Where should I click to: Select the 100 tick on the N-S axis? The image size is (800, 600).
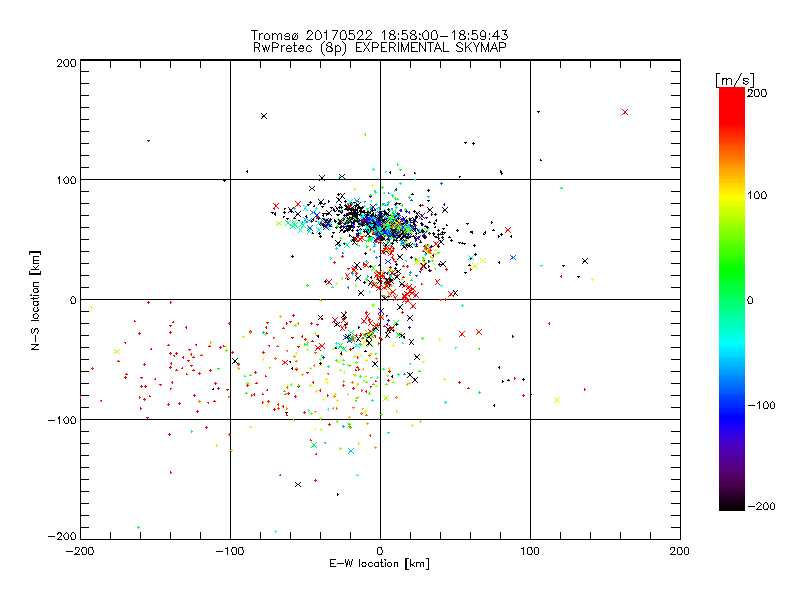[66, 180]
